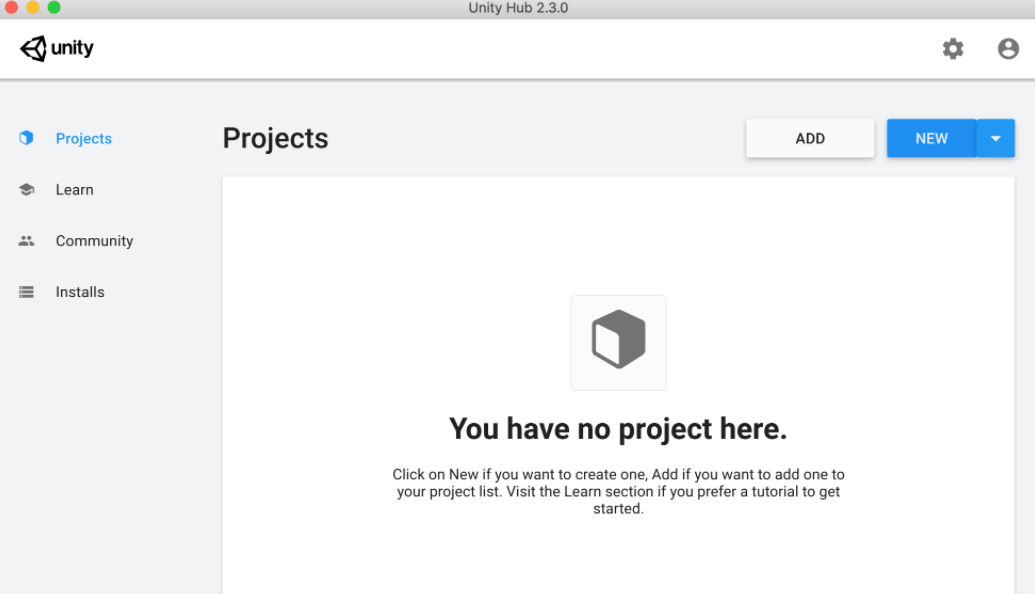Open settings with the gear icon
This screenshot has width=1035, height=594.
pos(952,49)
